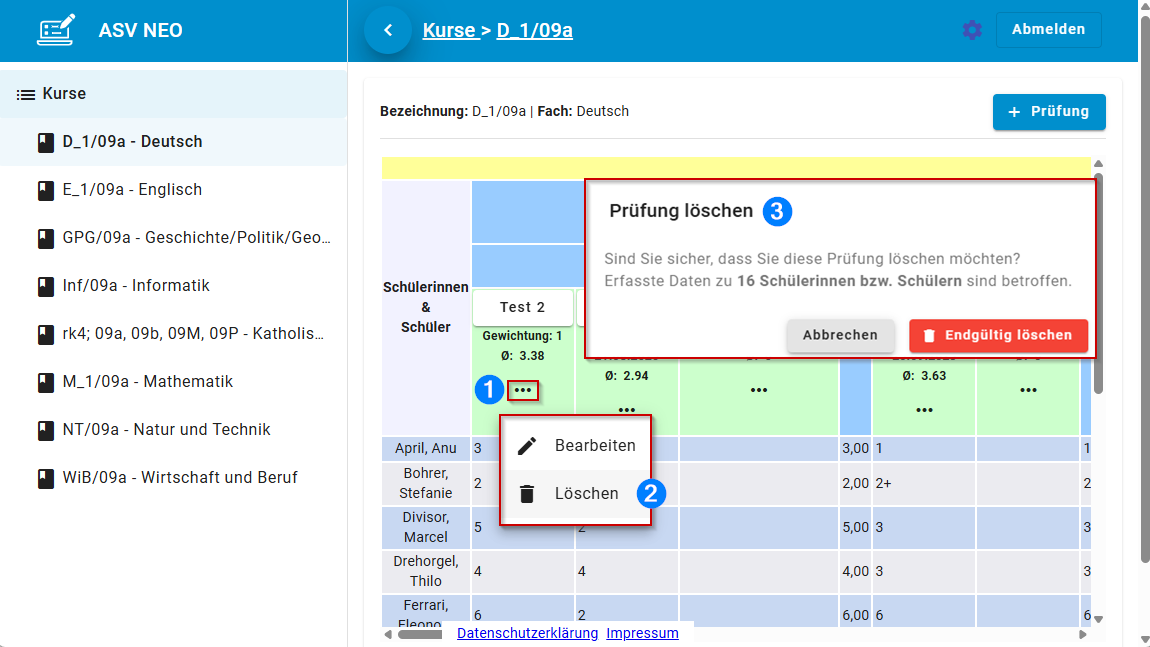
Task: Click the Test 2 column header
Action: coord(523,307)
